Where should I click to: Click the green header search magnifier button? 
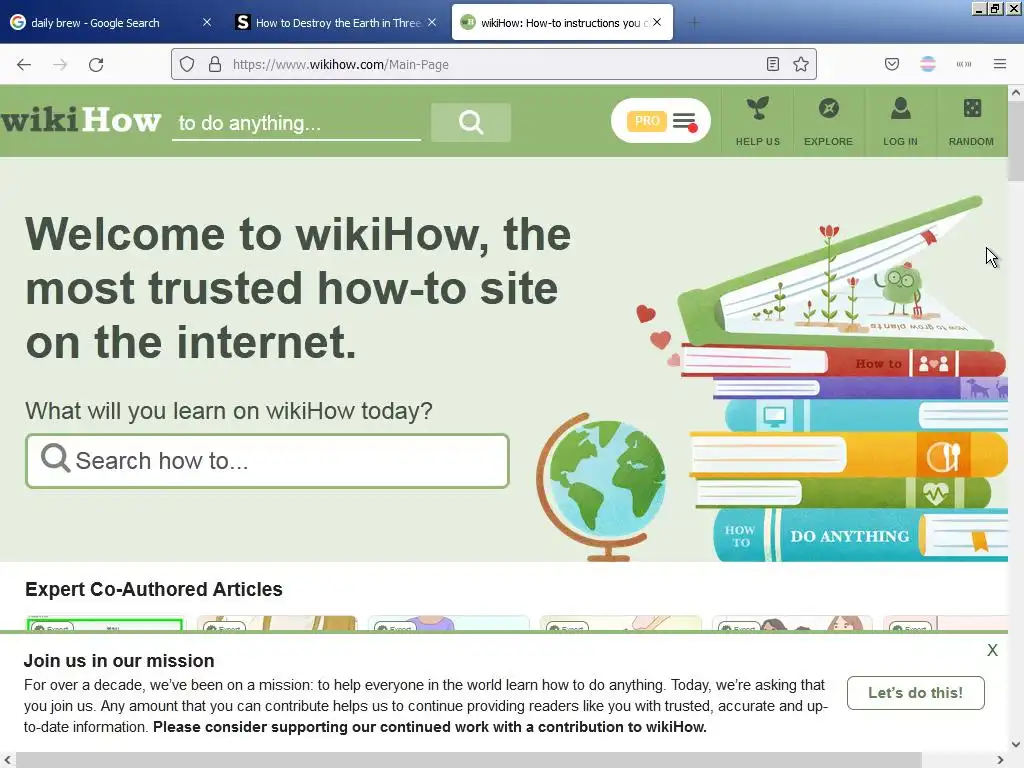click(471, 122)
